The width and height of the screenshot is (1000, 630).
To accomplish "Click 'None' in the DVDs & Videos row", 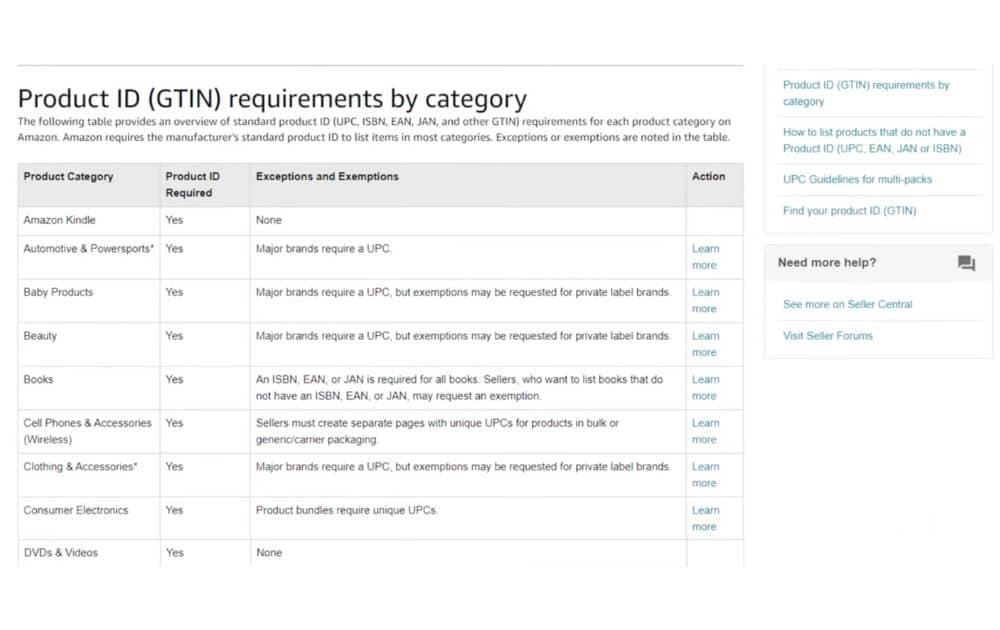I will (x=268, y=553).
